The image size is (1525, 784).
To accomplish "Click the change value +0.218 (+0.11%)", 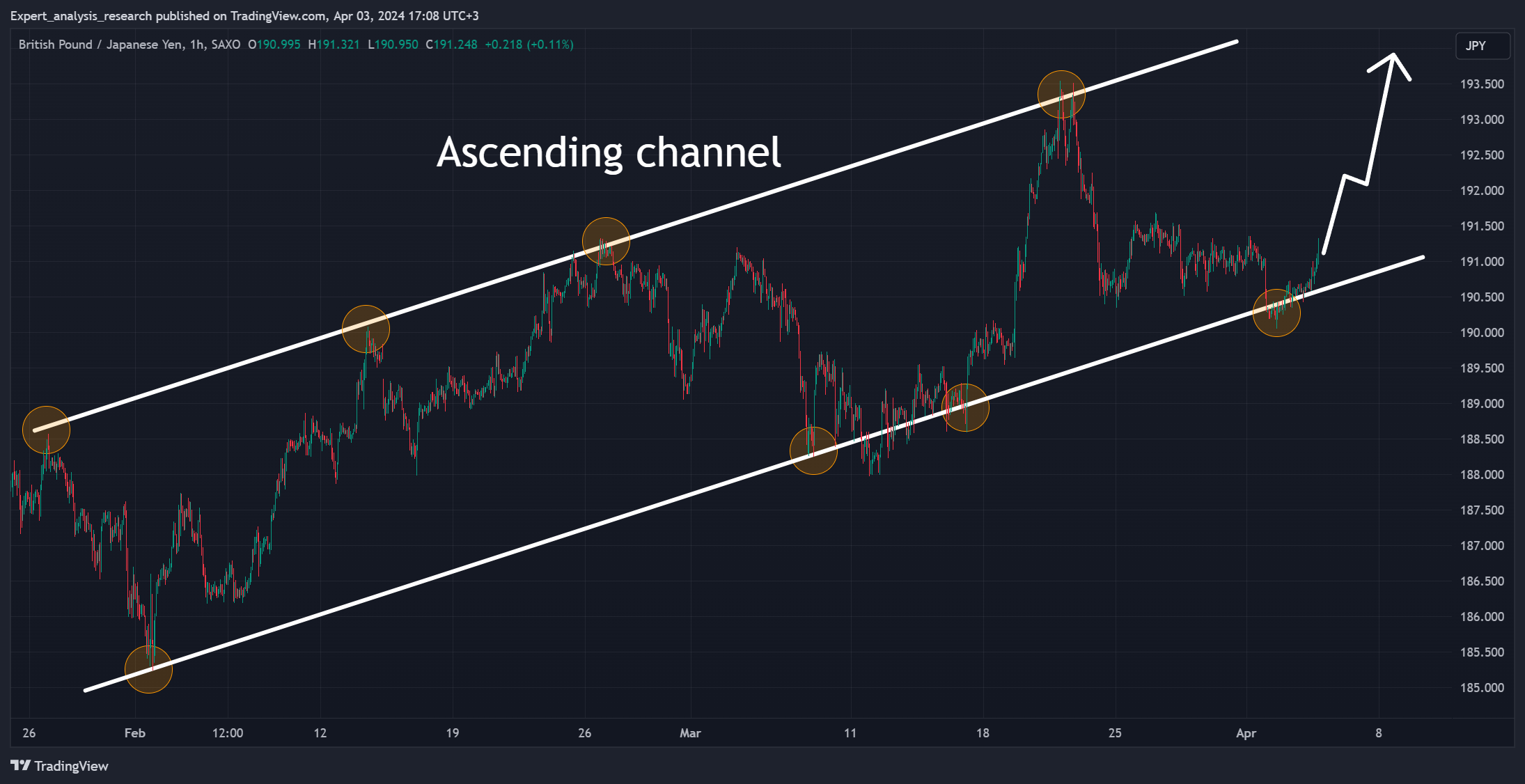I will (x=529, y=45).
